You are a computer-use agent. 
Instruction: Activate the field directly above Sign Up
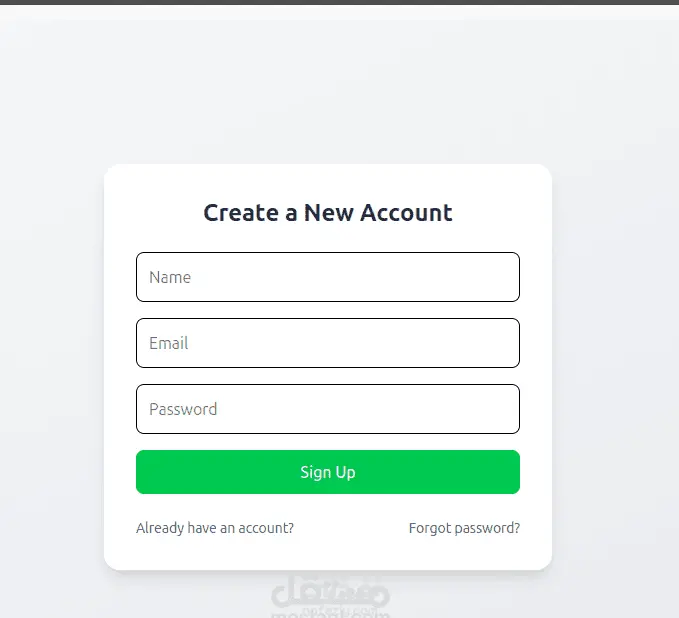point(328,409)
